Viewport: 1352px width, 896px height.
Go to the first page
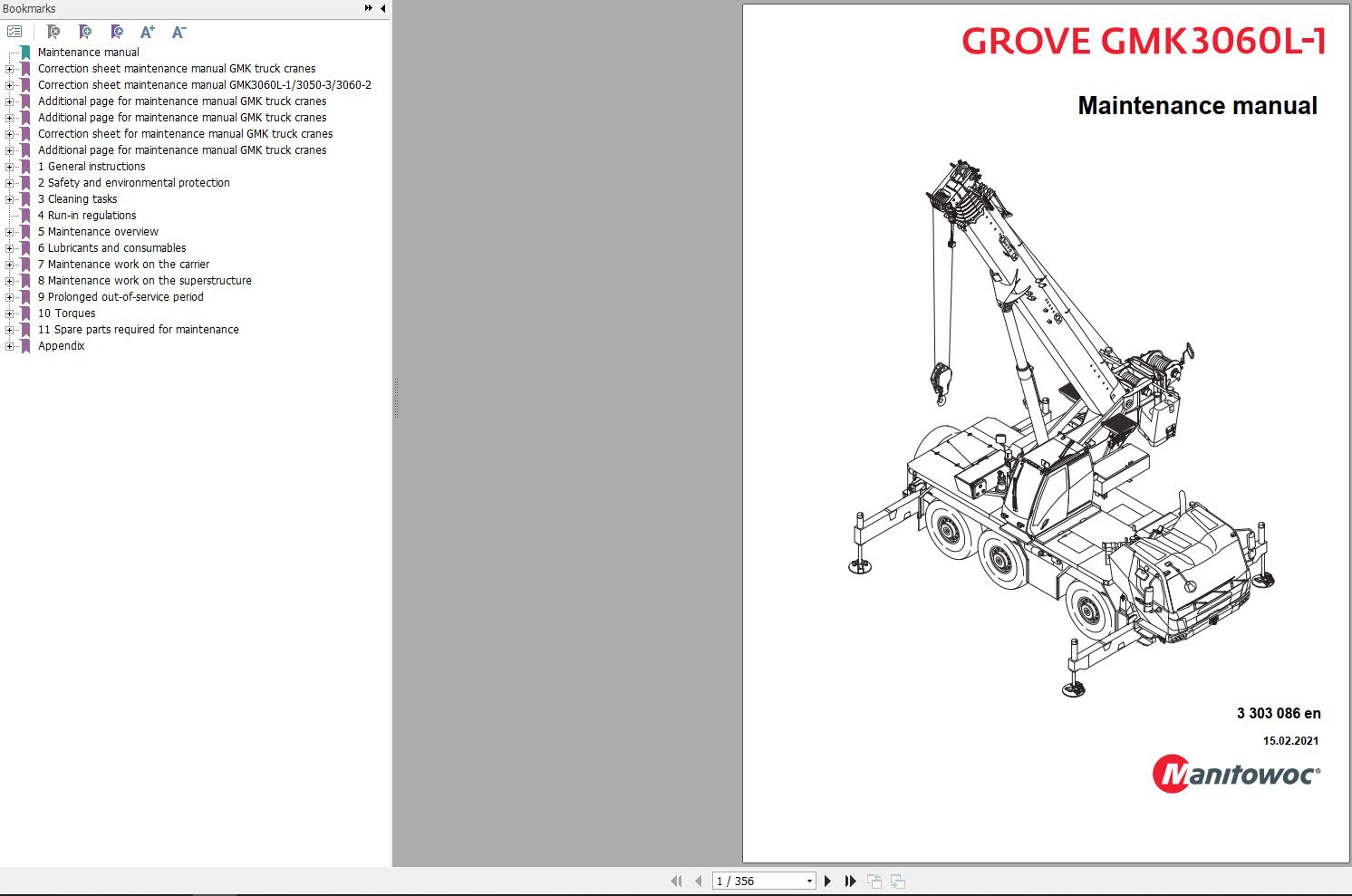(x=676, y=881)
